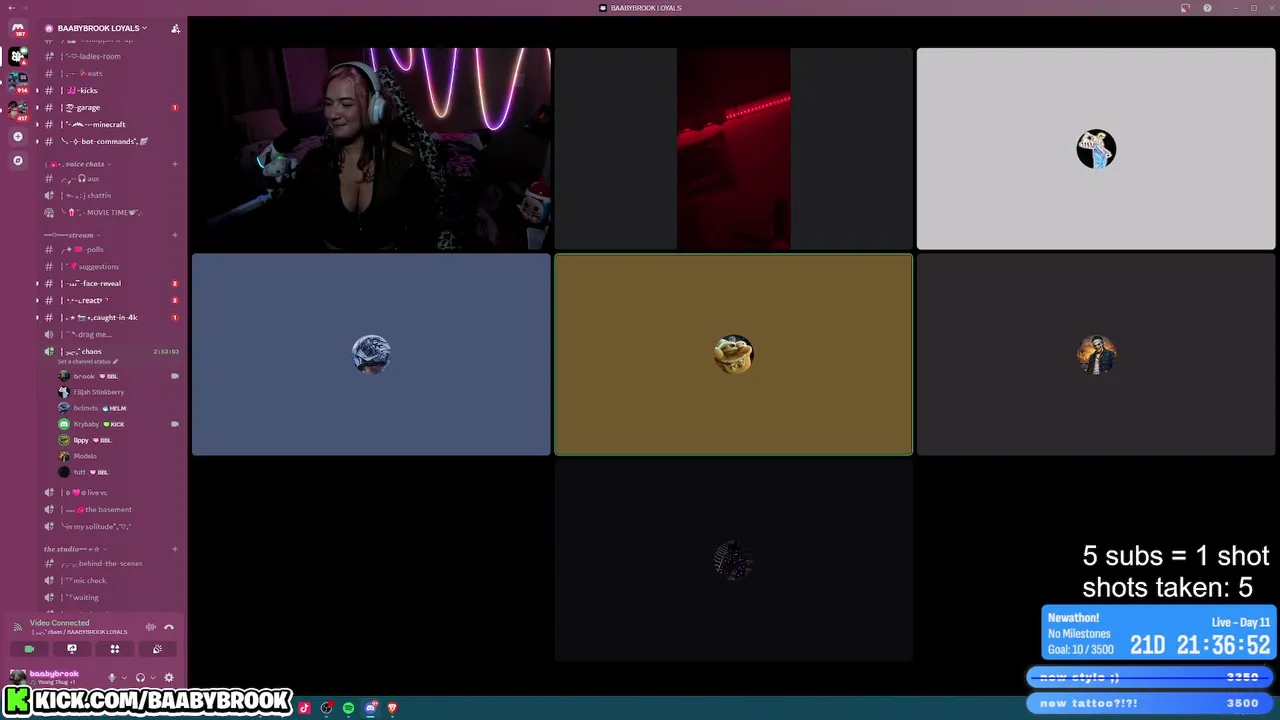Focus the speaking user's gold tile
The image size is (1280, 720).
[x=733, y=354]
